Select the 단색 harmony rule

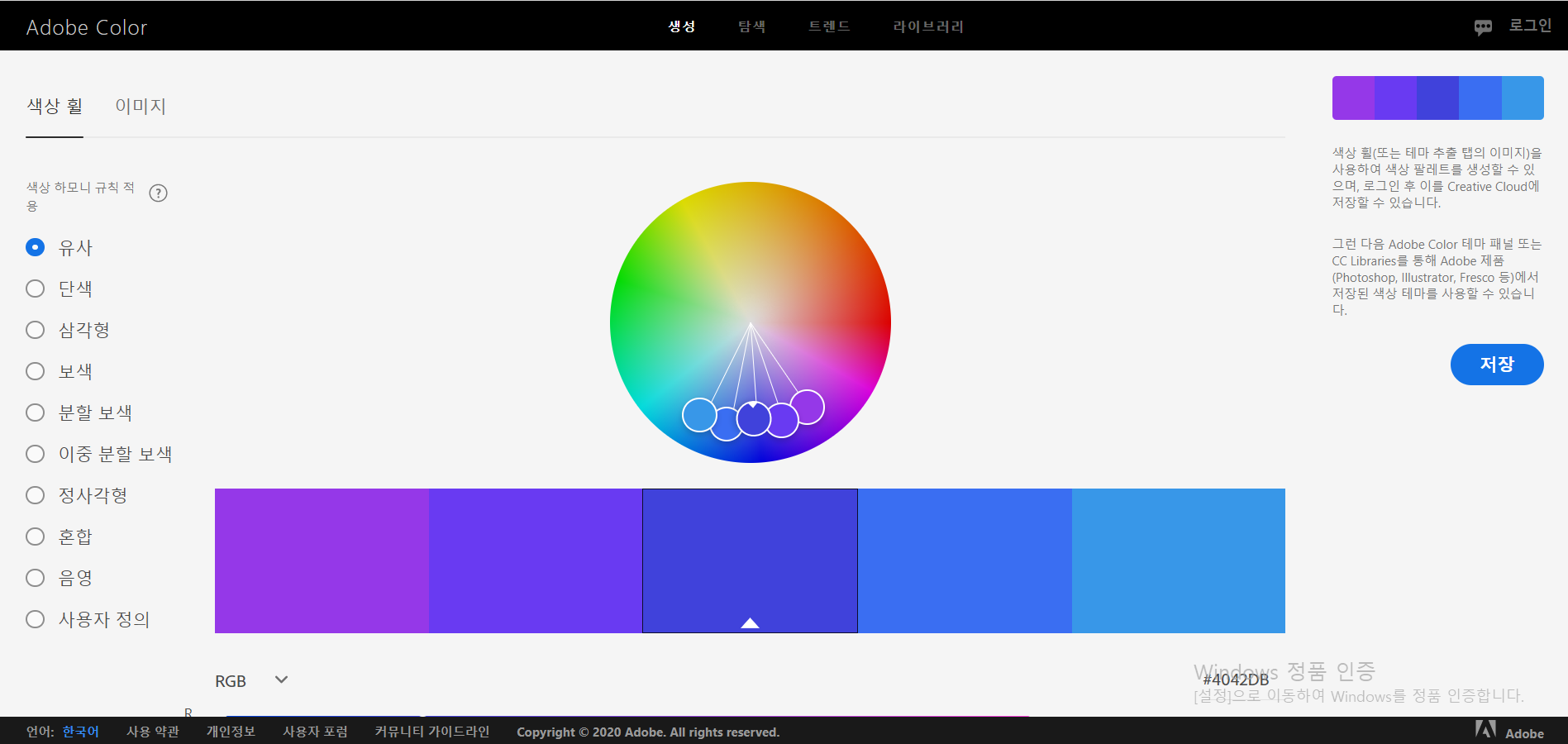60,289
